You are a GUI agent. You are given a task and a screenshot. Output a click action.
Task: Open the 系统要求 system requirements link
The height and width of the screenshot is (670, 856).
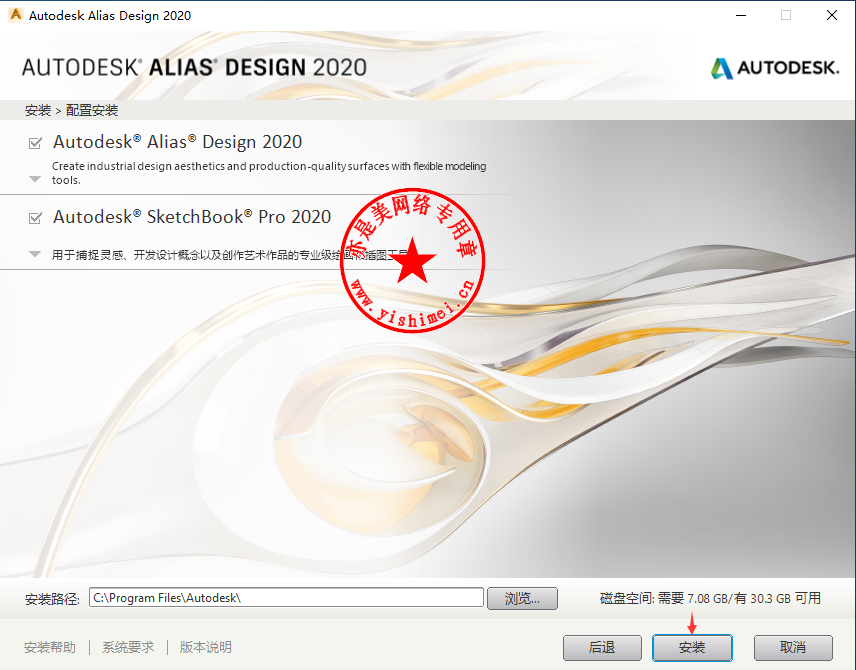tap(128, 647)
